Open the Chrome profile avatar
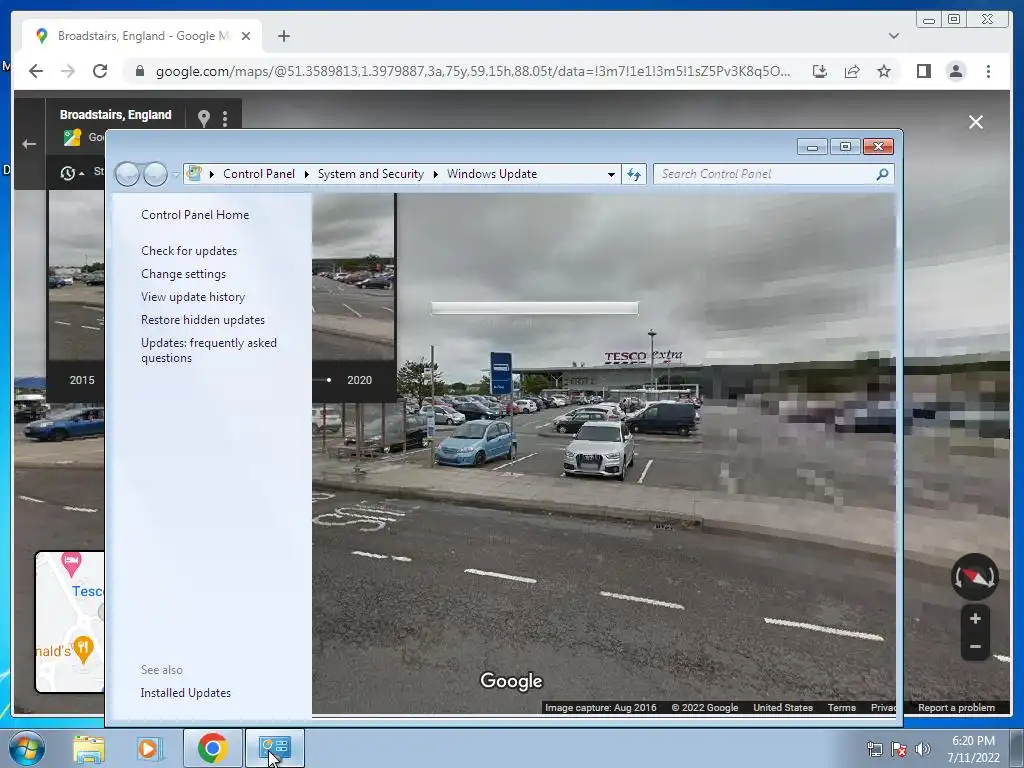This screenshot has width=1024, height=768. [955, 71]
